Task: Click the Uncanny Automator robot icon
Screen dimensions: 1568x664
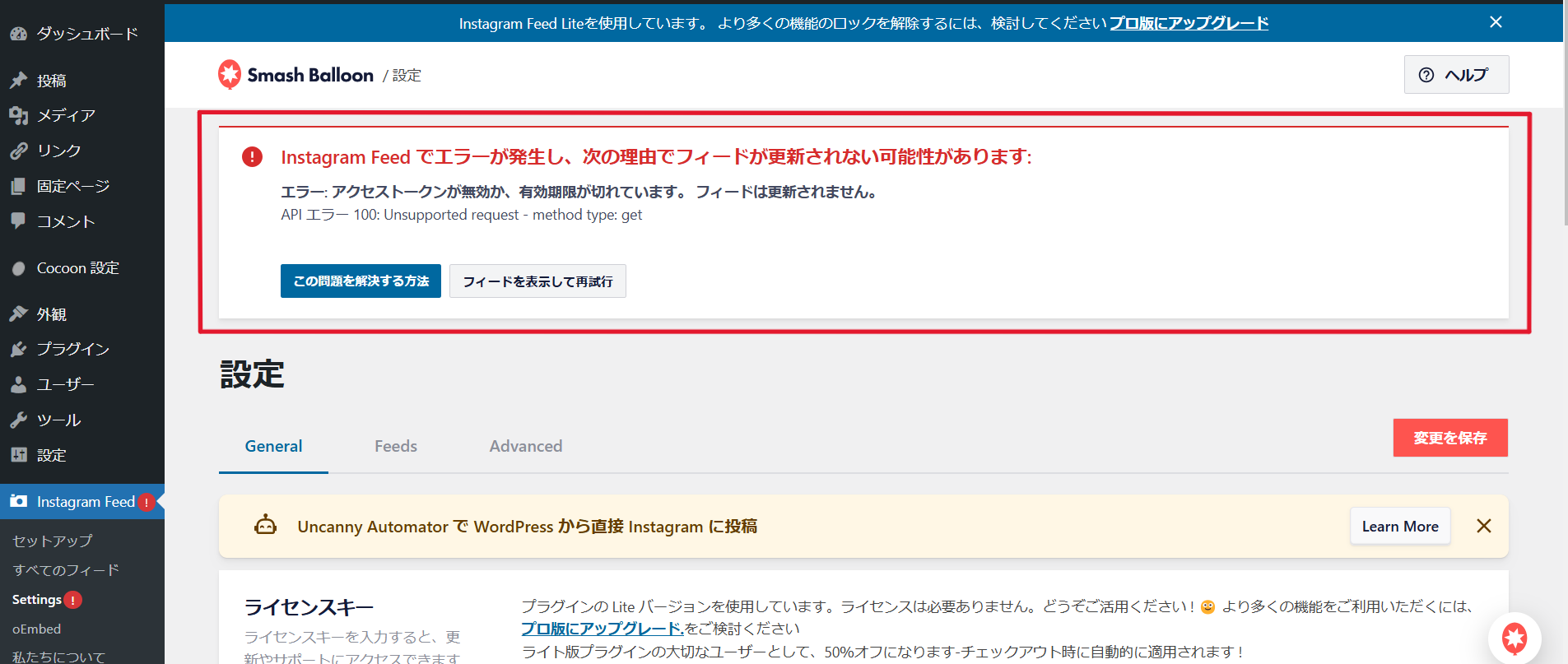Action: click(265, 526)
